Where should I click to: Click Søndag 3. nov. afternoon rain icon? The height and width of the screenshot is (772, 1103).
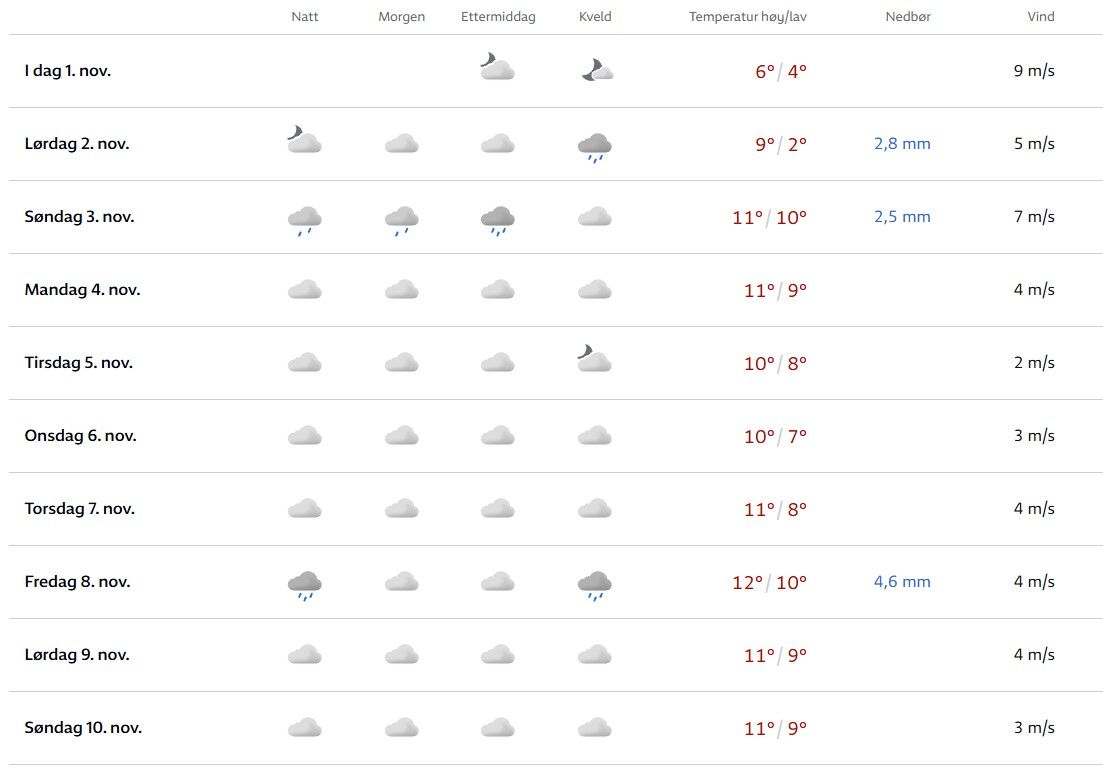(x=497, y=219)
